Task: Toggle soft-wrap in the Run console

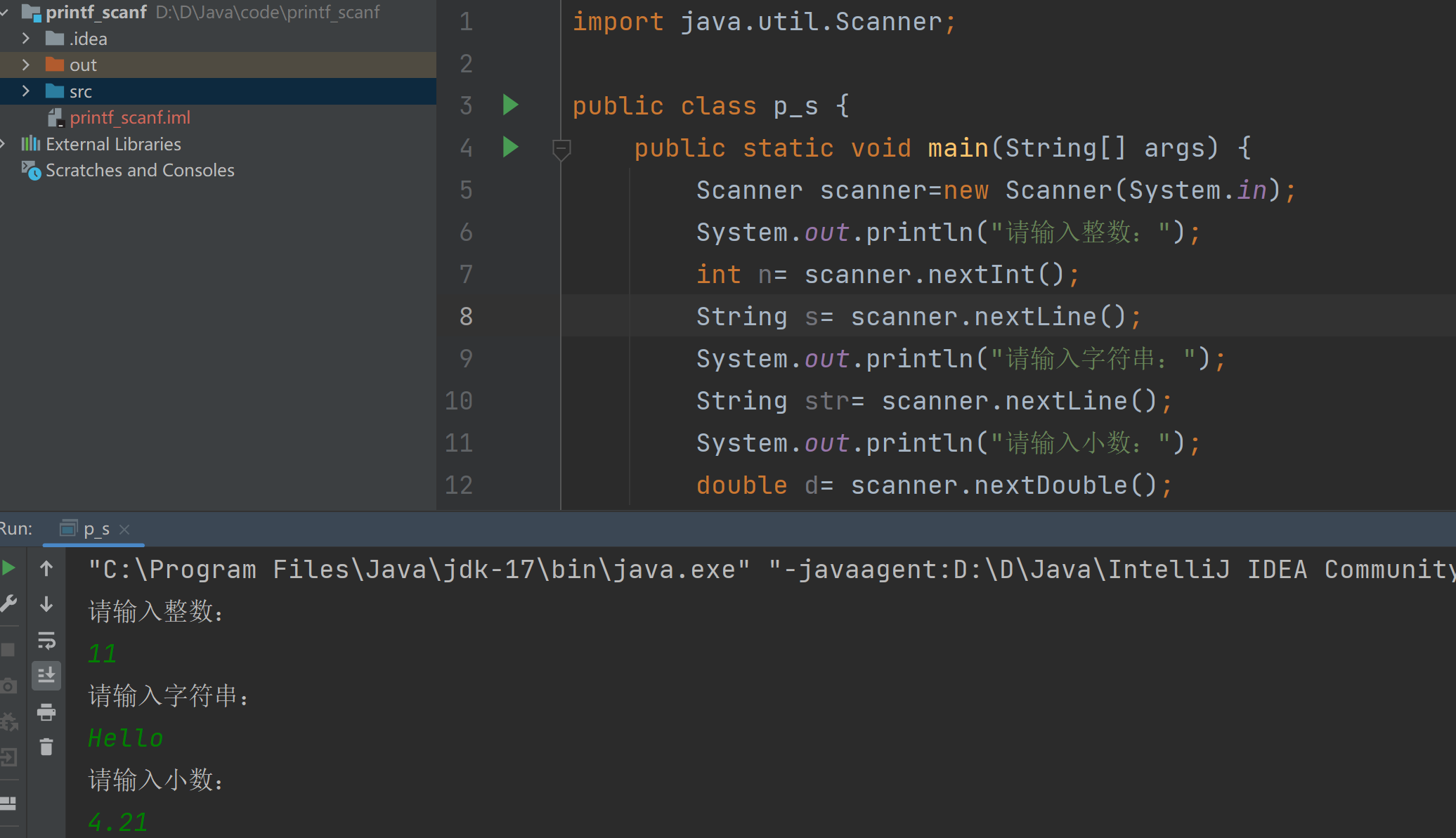Action: (x=46, y=640)
